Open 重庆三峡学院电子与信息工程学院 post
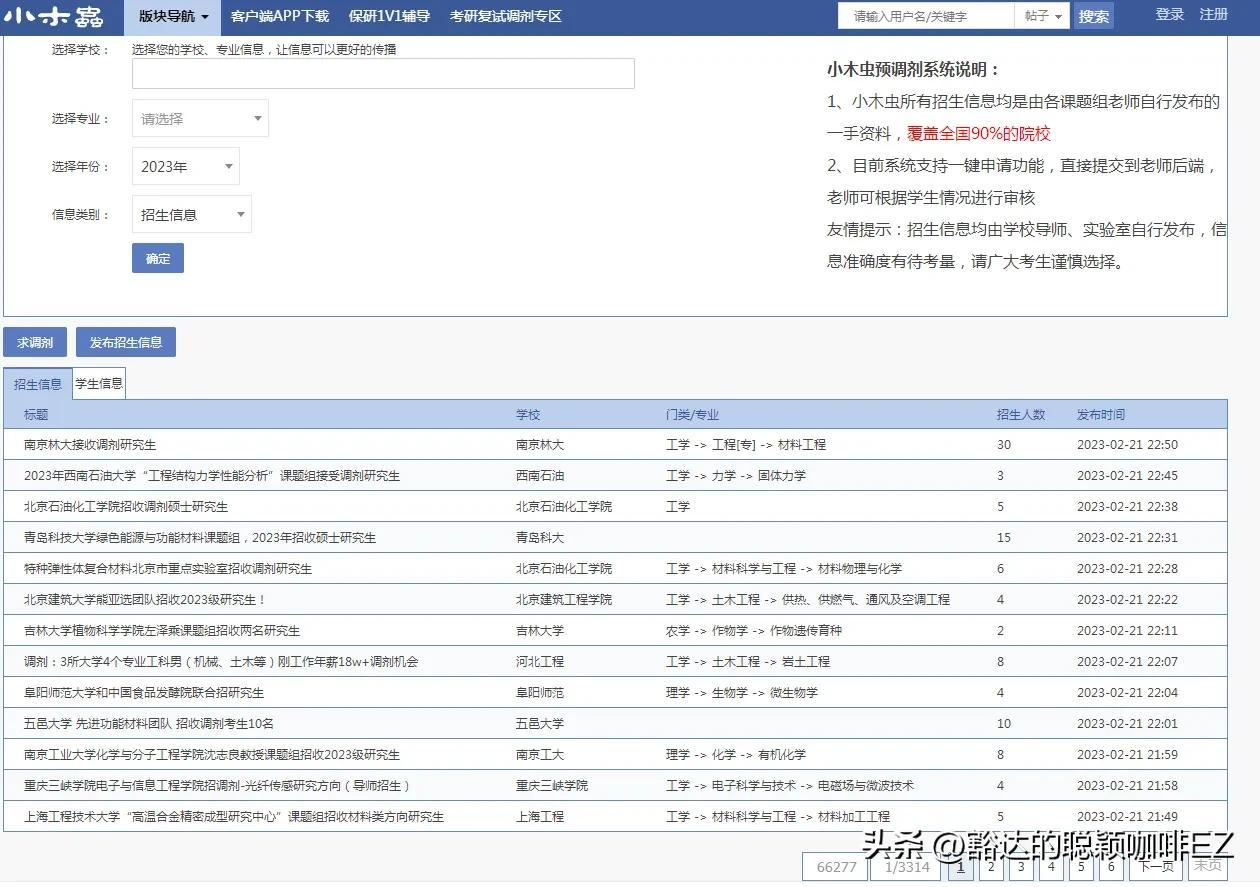The image size is (1260, 887). (217, 785)
